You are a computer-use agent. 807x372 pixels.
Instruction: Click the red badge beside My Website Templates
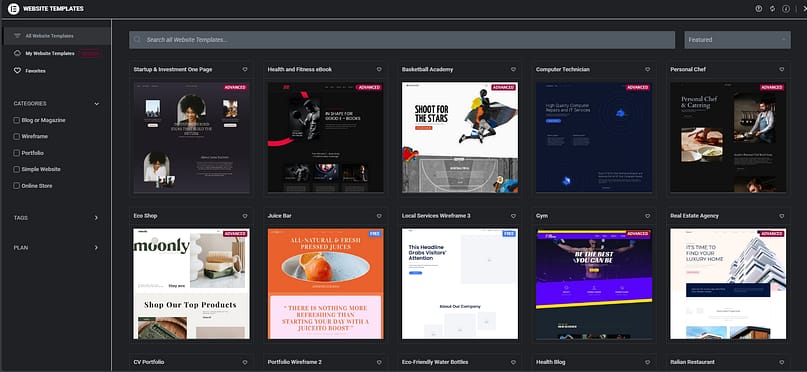pyautogui.click(x=91, y=54)
